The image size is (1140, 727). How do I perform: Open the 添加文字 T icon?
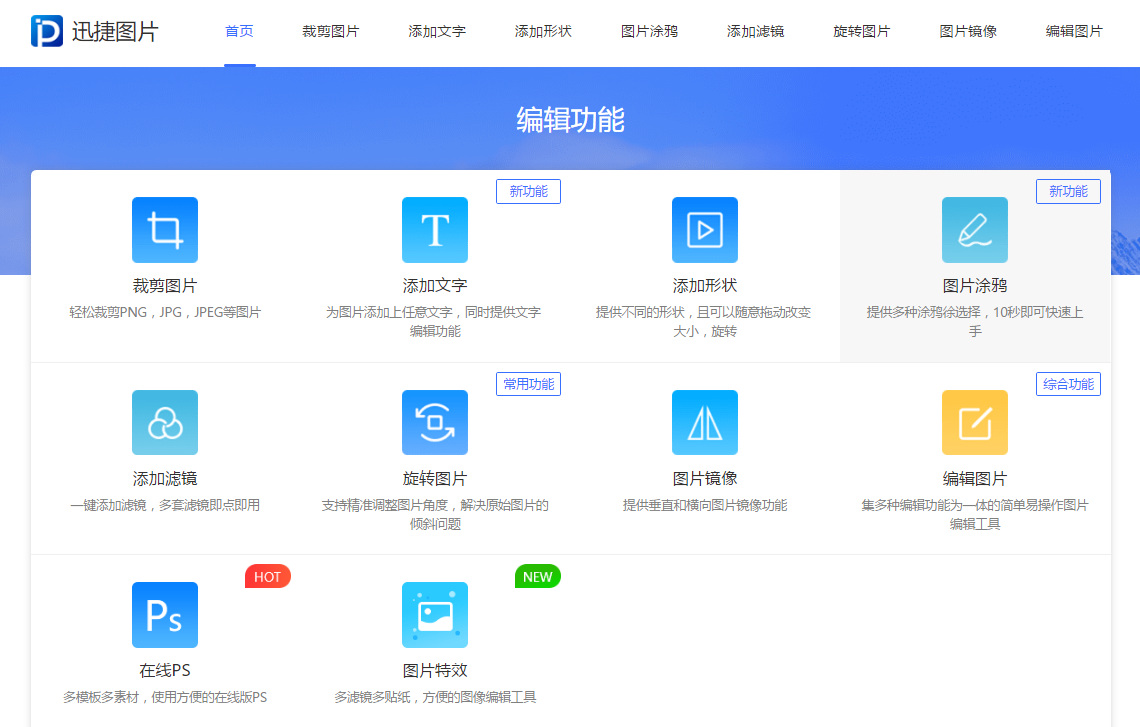click(x=435, y=230)
